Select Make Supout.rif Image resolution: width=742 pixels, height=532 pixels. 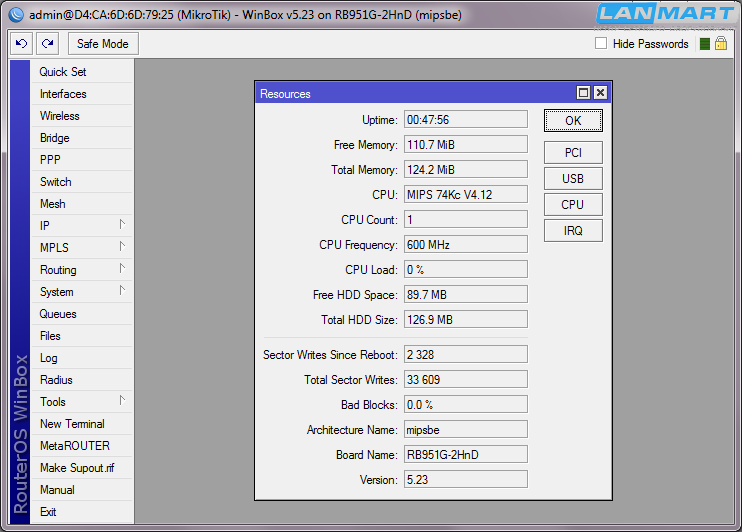[81, 468]
